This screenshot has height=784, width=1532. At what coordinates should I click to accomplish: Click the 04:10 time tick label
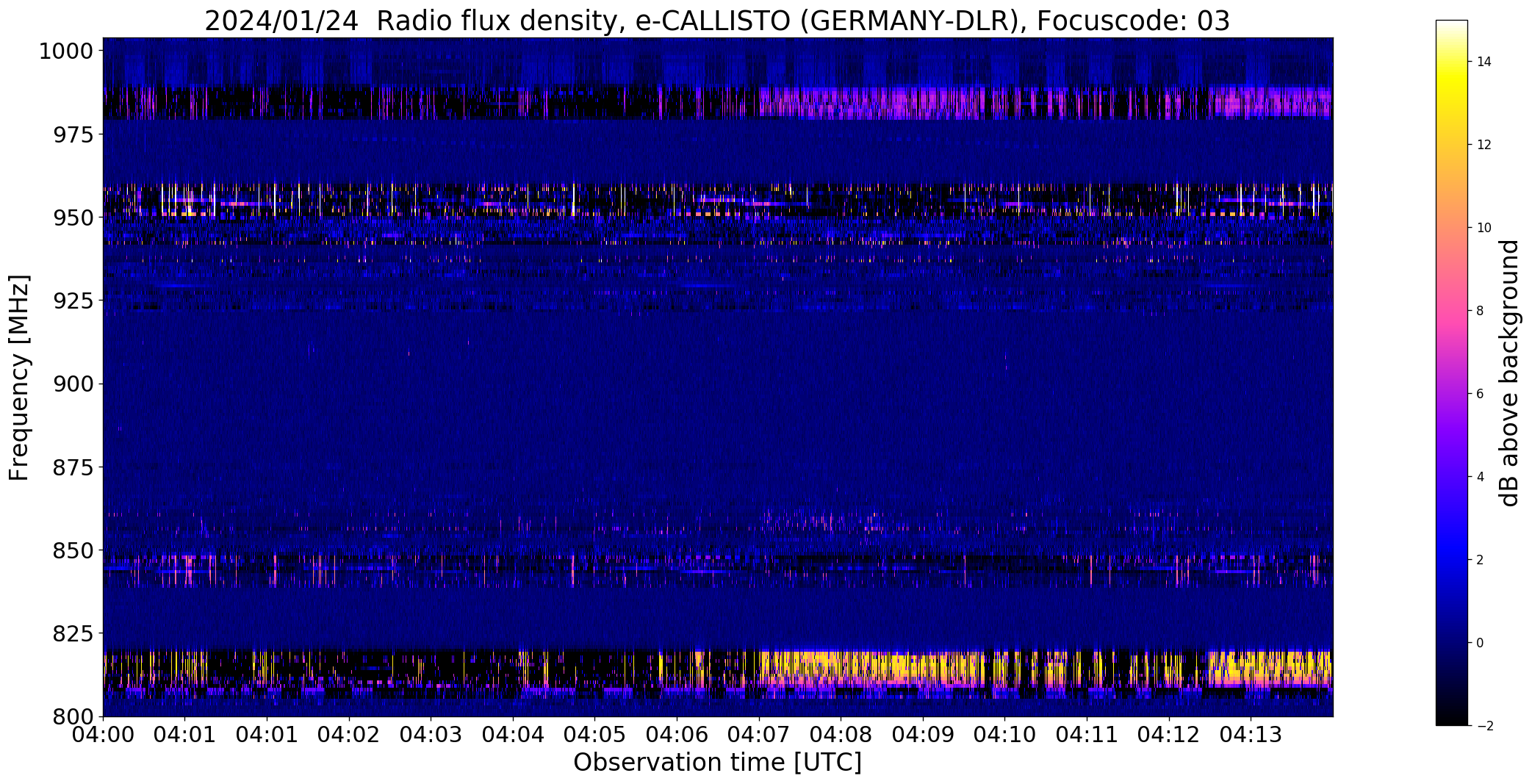[1004, 735]
